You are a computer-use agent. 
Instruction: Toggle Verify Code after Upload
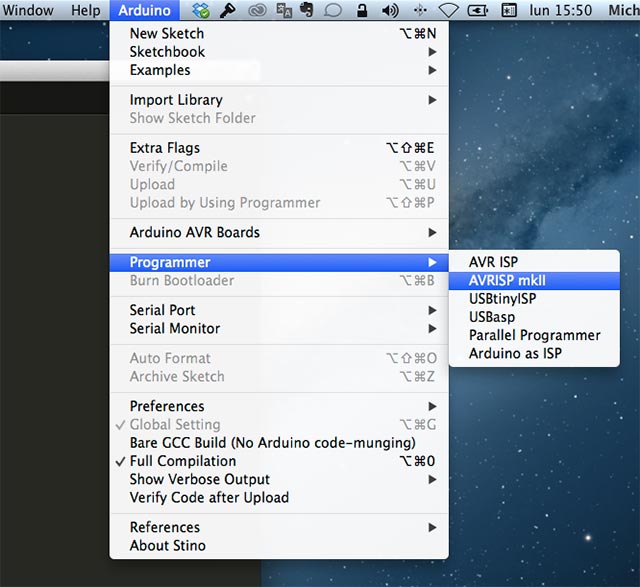[209, 497]
